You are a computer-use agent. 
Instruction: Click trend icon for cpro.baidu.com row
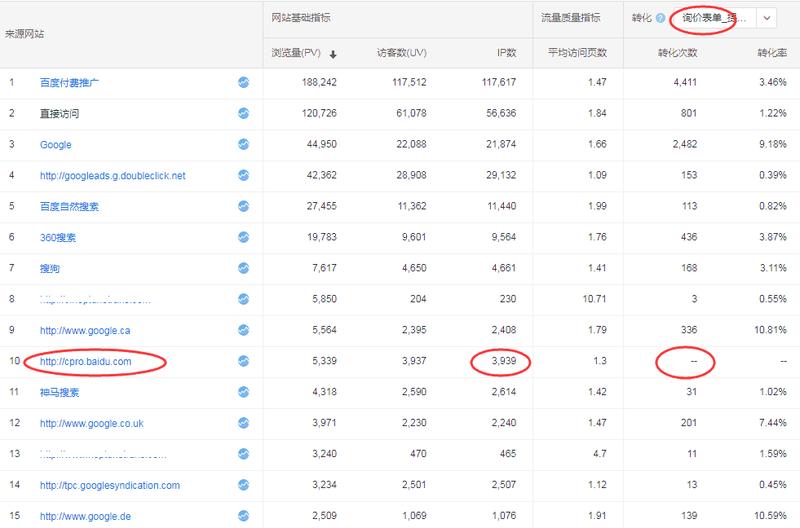point(244,361)
